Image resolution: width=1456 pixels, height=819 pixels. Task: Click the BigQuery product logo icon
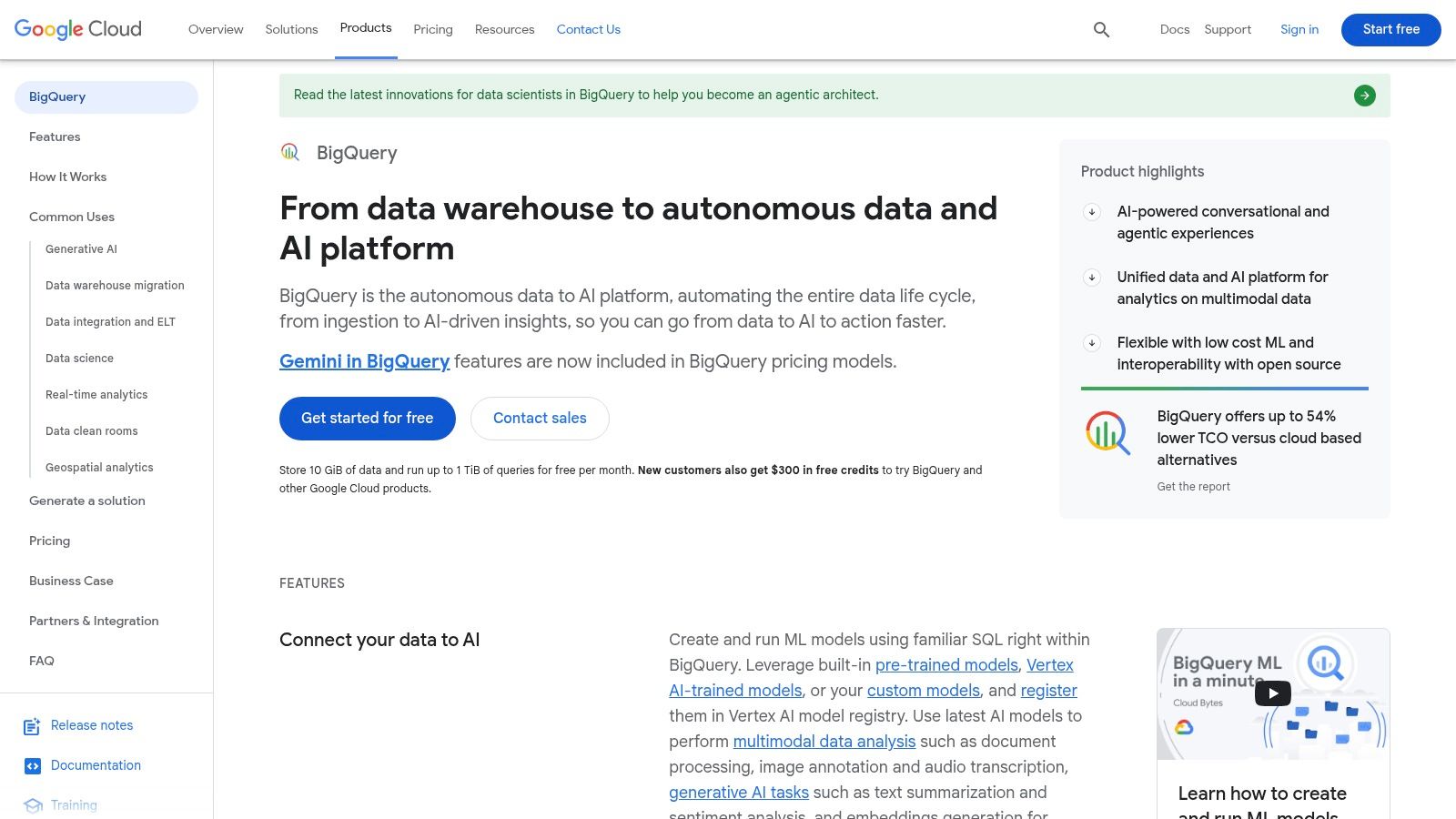(290, 153)
